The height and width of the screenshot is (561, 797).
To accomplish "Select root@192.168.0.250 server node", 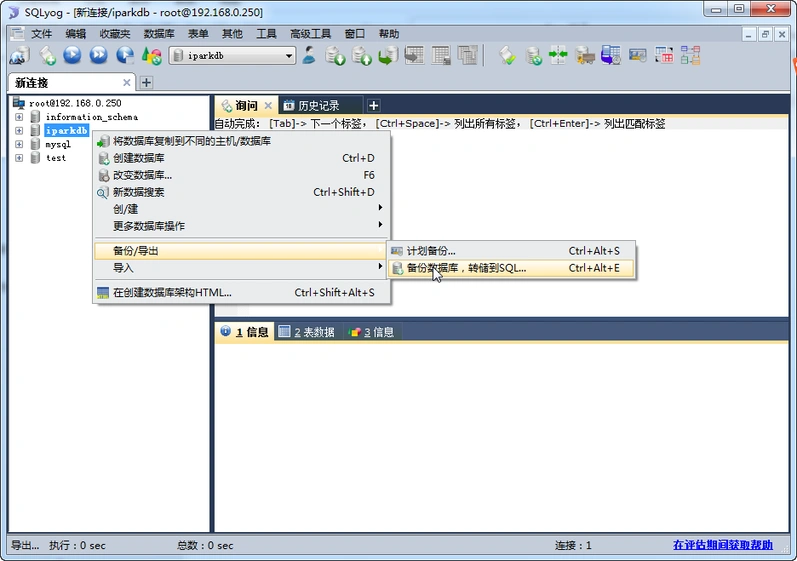I will [75, 103].
